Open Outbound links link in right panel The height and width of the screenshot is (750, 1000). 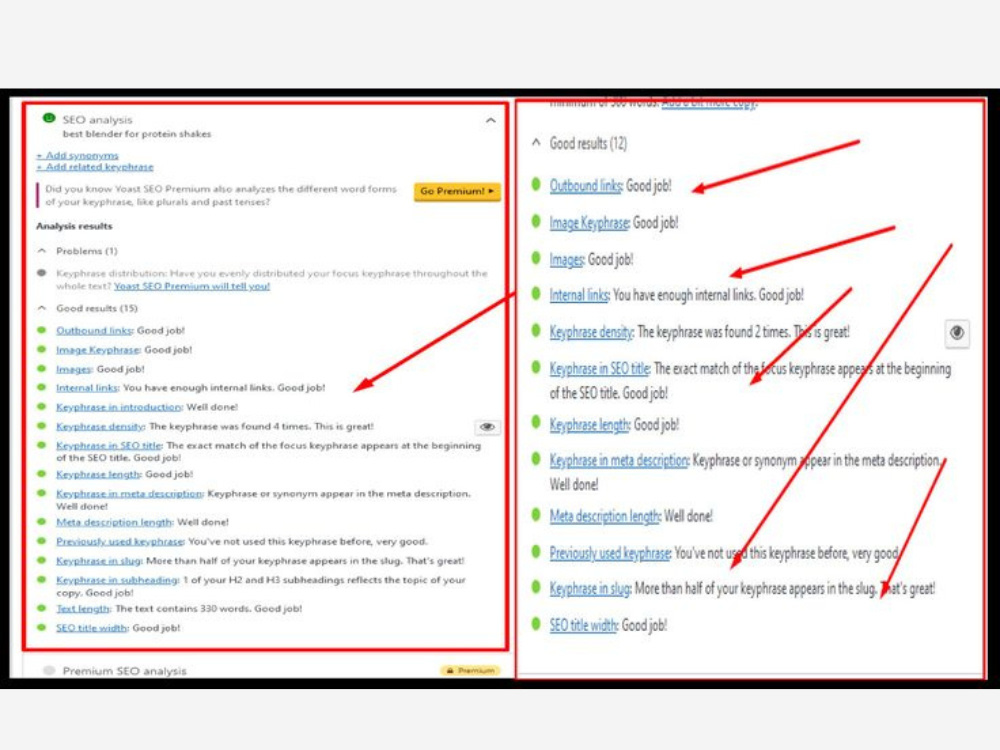pos(585,186)
